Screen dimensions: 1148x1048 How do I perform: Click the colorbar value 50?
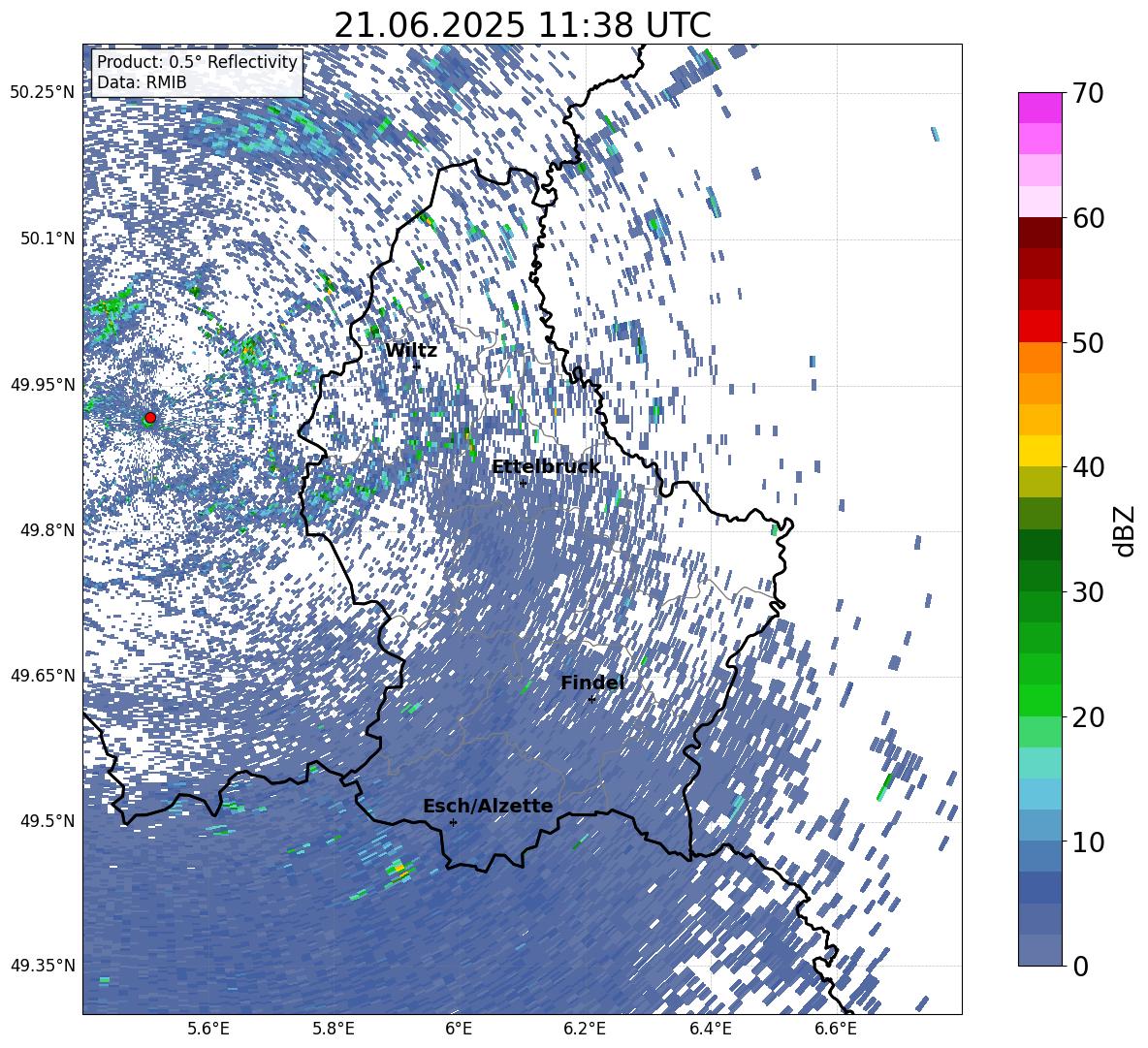coord(1088,342)
